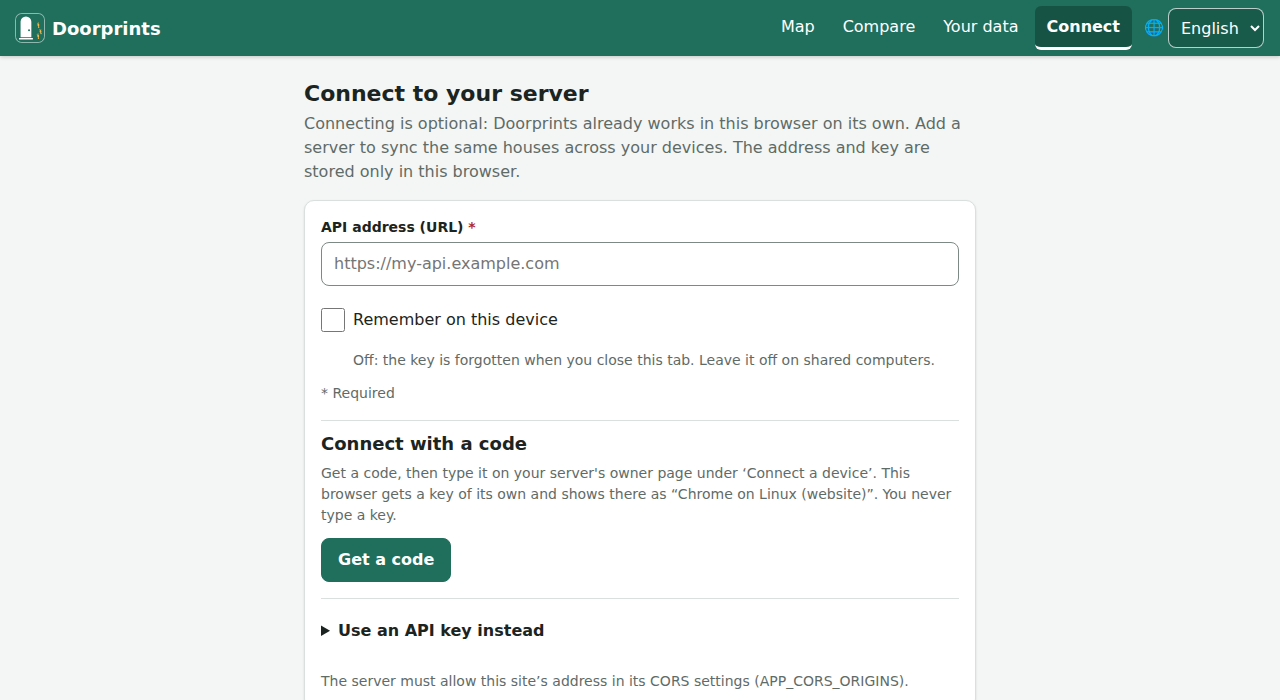Open the Compare page
1280x700 pixels.
pos(879,27)
